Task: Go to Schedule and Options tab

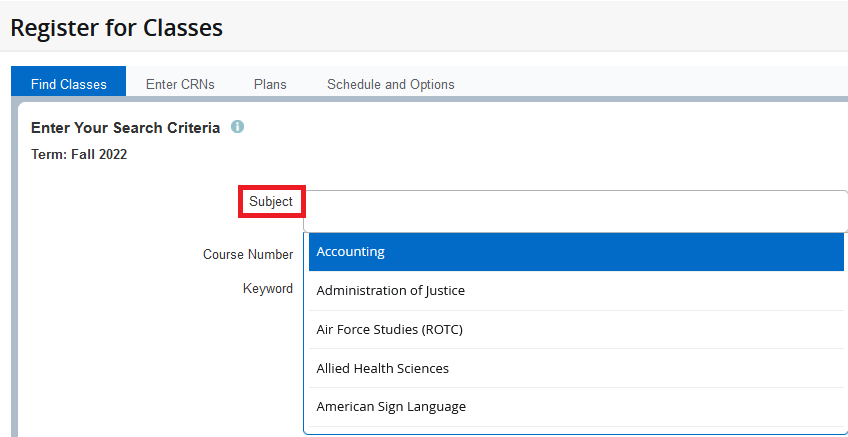Action: pos(390,84)
